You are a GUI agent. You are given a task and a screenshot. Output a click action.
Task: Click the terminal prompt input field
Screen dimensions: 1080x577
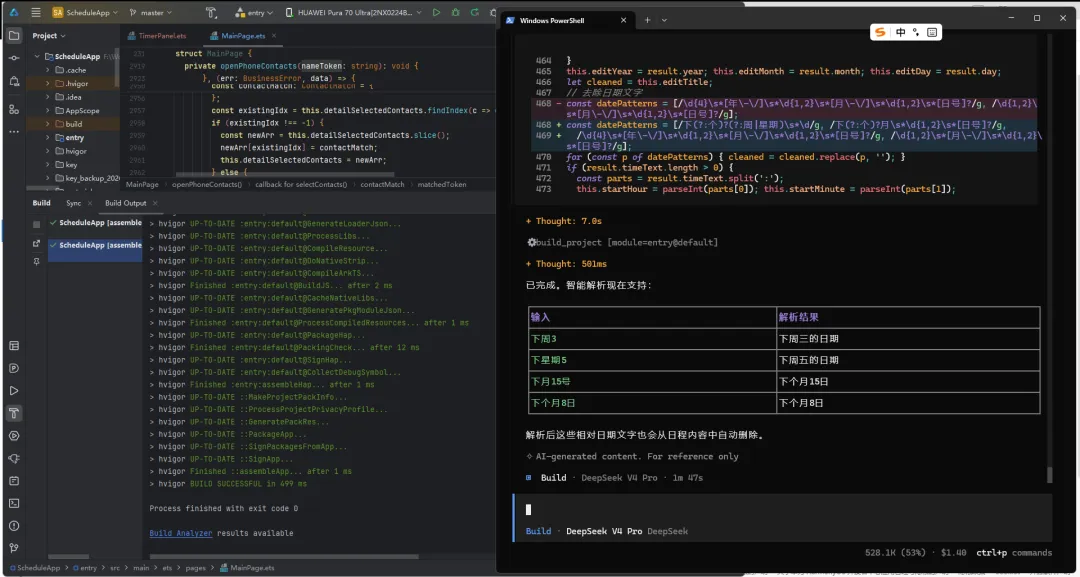click(782, 510)
